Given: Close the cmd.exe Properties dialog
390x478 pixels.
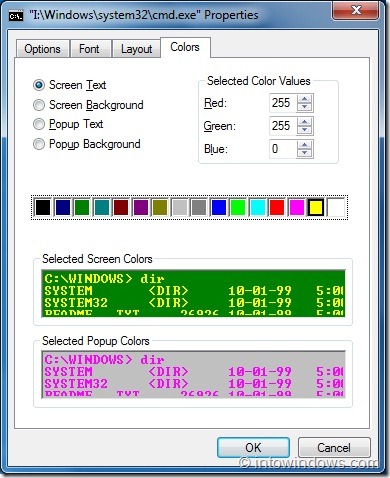Looking at the screenshot, I should [x=356, y=10].
